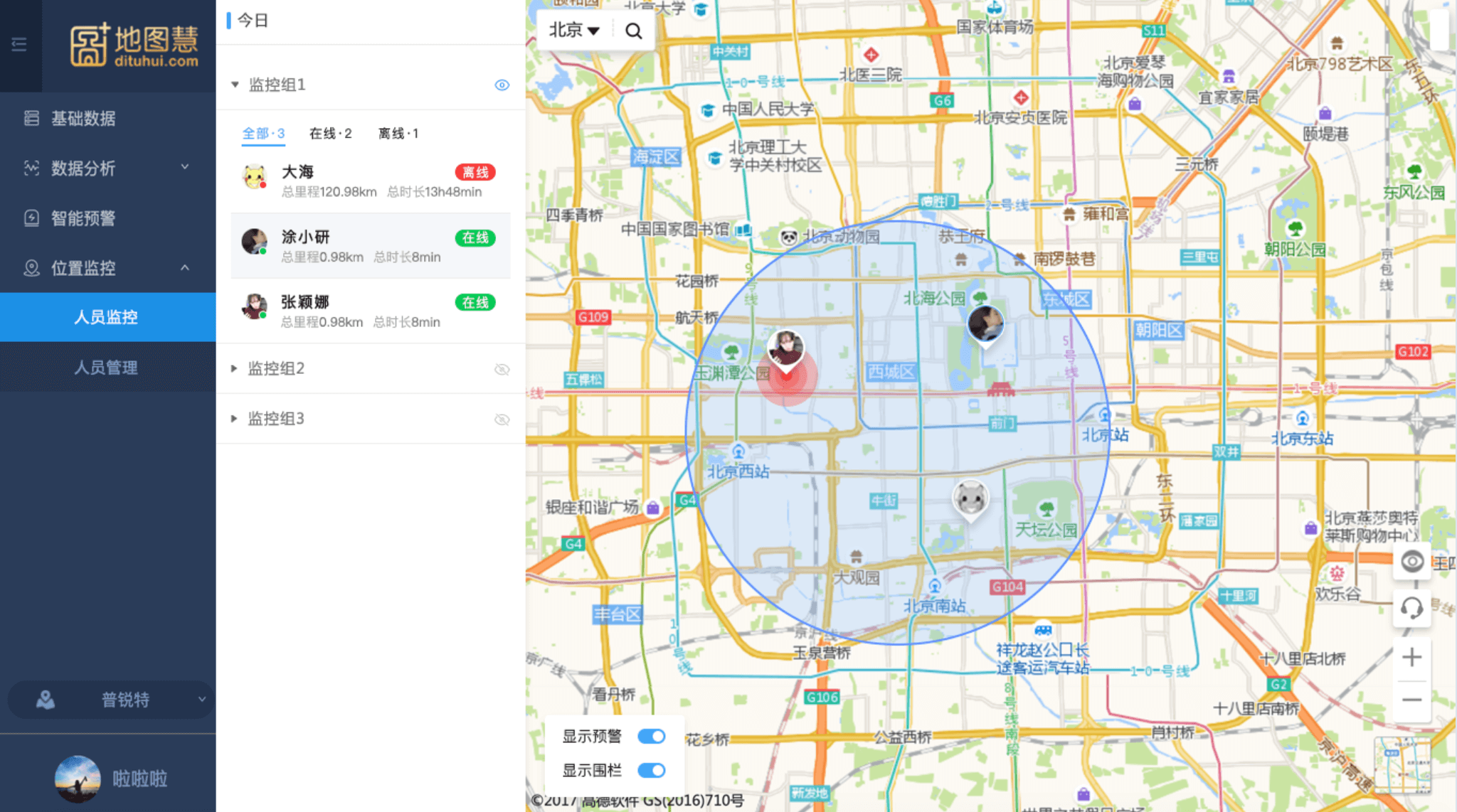The image size is (1457, 812).
Task: Click the map zoom in plus button
Action: click(1411, 657)
